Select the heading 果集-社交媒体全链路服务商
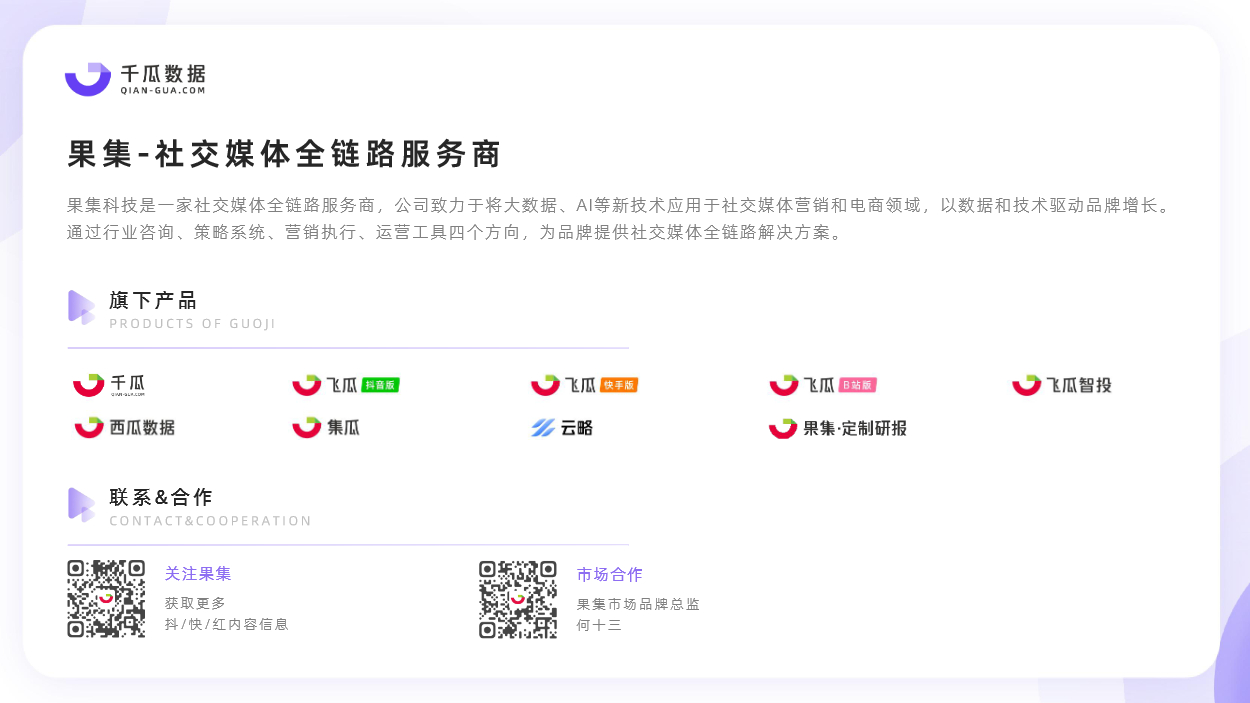 click(284, 154)
